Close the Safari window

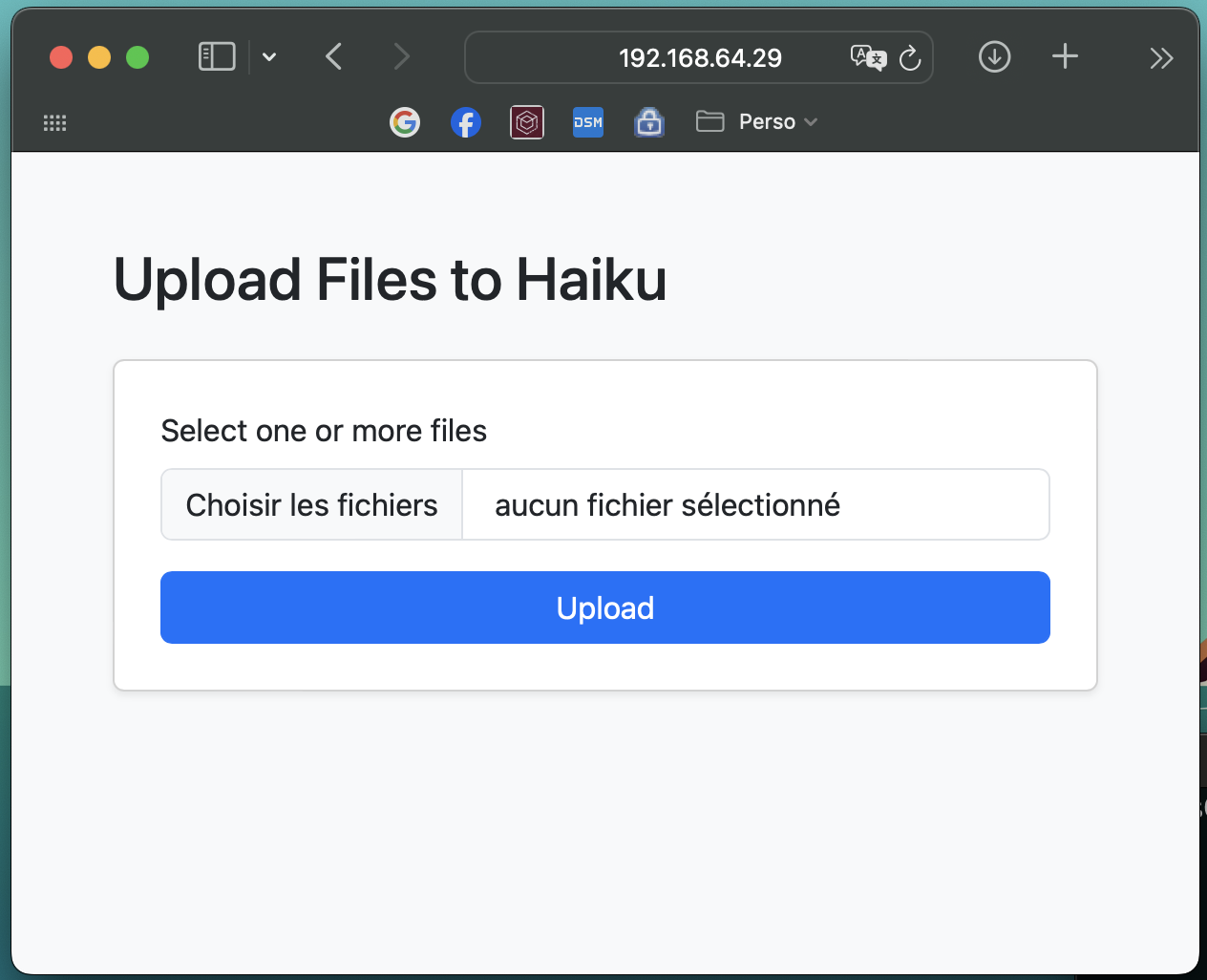(61, 57)
